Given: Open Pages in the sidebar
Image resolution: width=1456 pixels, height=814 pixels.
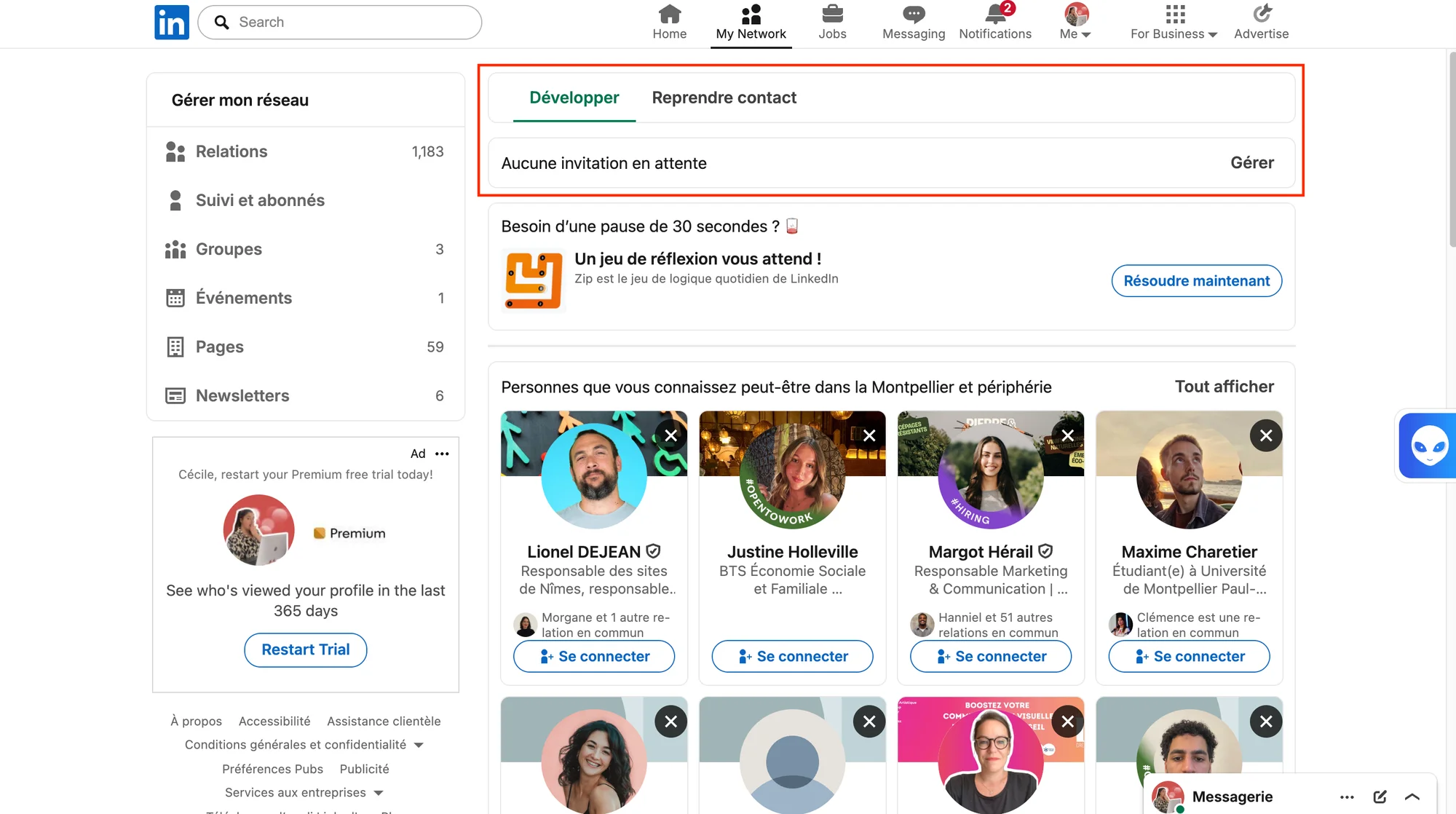Looking at the screenshot, I should (x=306, y=347).
